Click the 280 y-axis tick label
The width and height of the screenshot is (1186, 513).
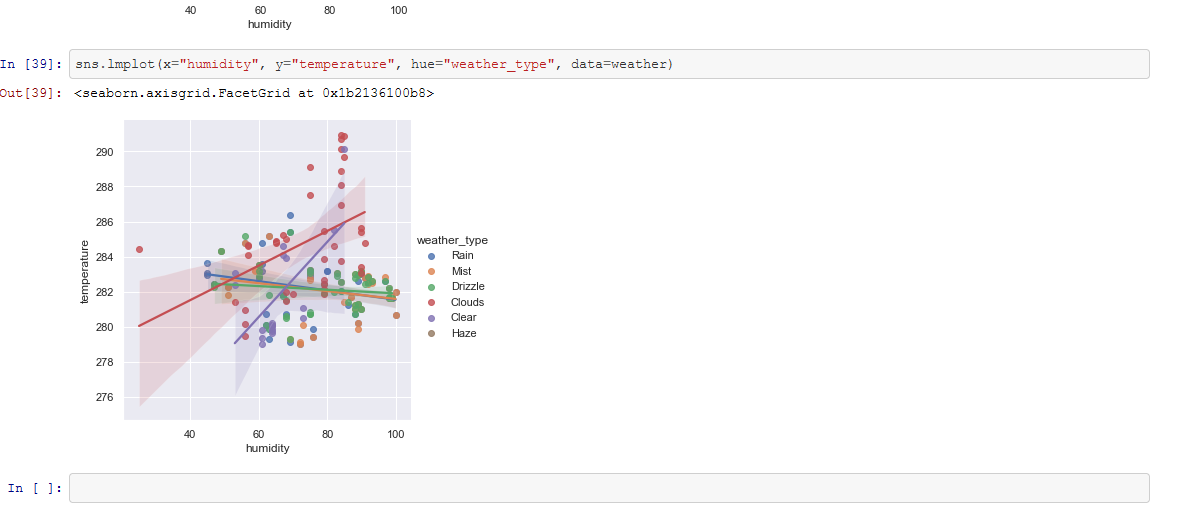click(104, 328)
